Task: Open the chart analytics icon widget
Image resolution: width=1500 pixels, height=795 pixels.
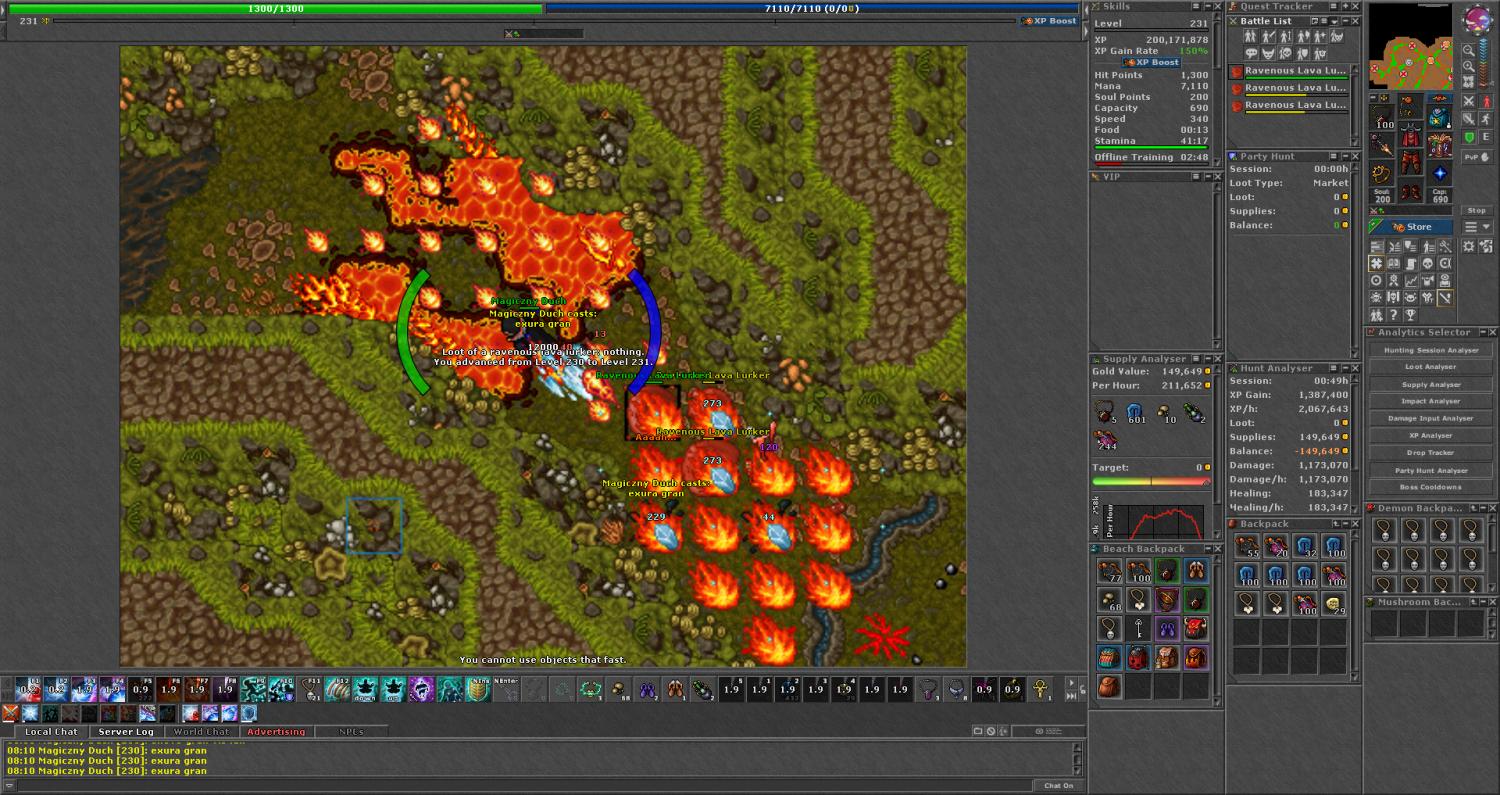Action: tap(1410, 281)
